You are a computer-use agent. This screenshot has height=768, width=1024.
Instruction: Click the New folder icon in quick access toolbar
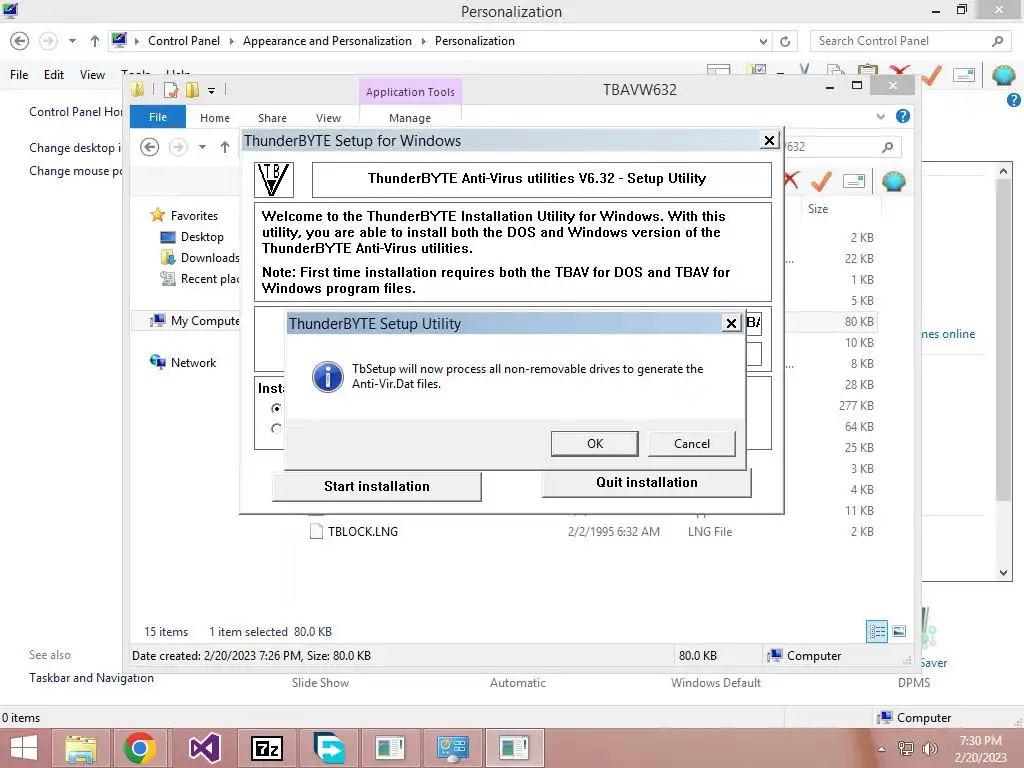pyautogui.click(x=192, y=90)
